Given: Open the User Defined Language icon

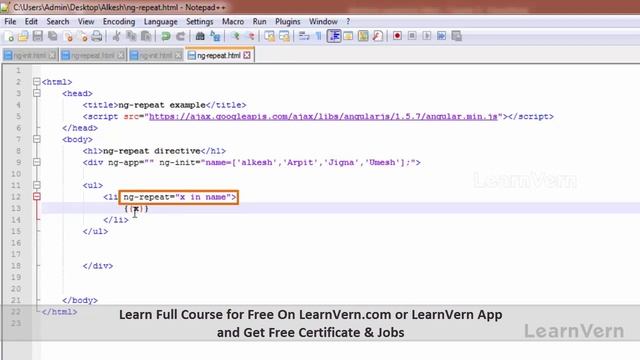Looking at the screenshot, I should pyautogui.click(x=348, y=36).
